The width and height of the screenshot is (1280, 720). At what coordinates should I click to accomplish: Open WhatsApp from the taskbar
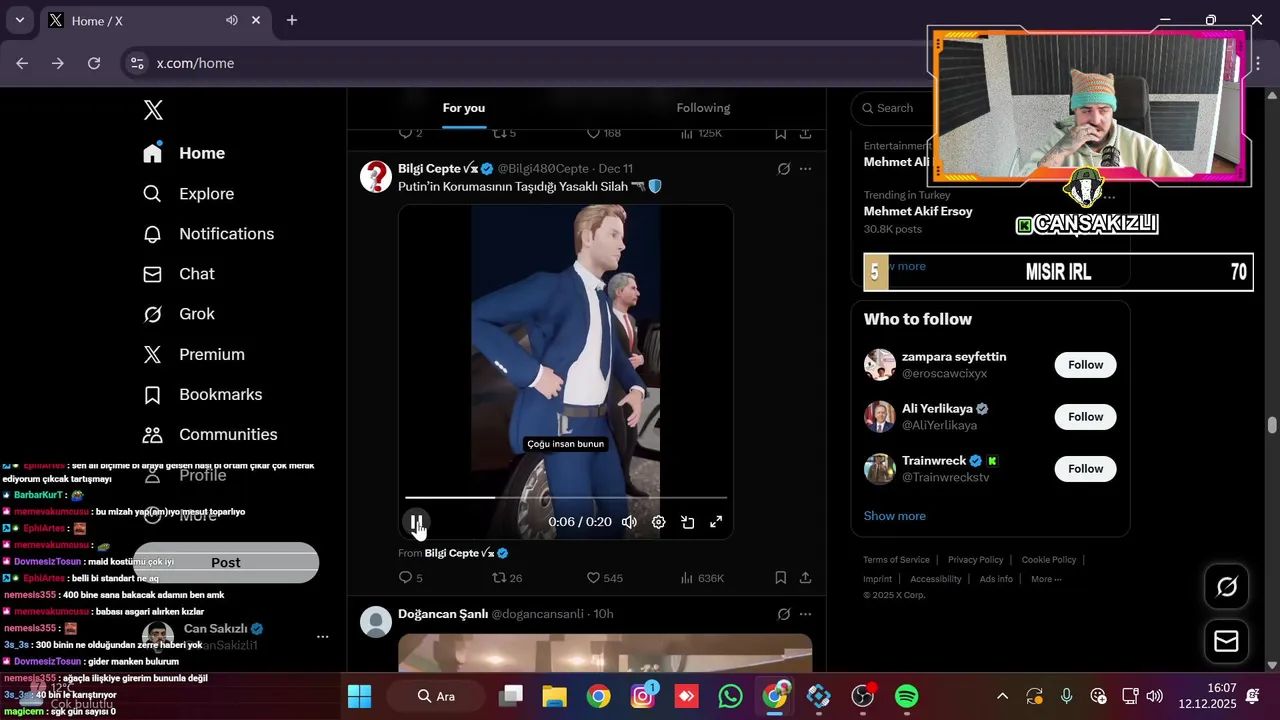tap(730, 696)
